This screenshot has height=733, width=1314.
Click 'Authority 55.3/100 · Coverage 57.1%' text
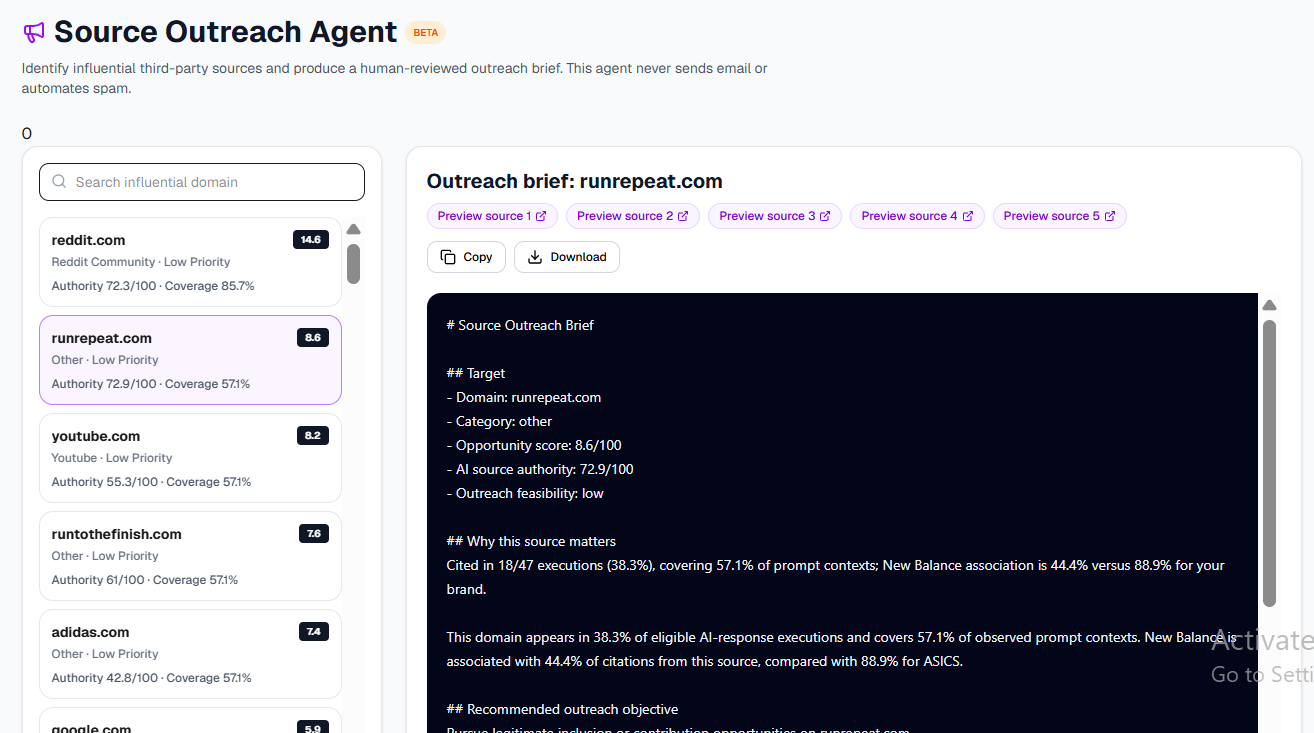(x=152, y=482)
